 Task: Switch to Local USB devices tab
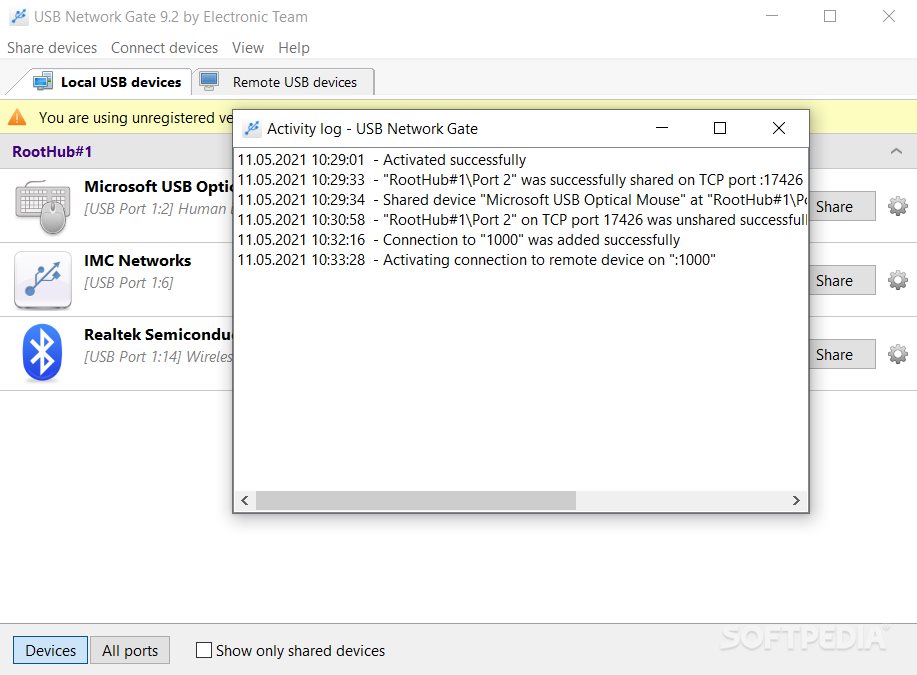[x=108, y=82]
